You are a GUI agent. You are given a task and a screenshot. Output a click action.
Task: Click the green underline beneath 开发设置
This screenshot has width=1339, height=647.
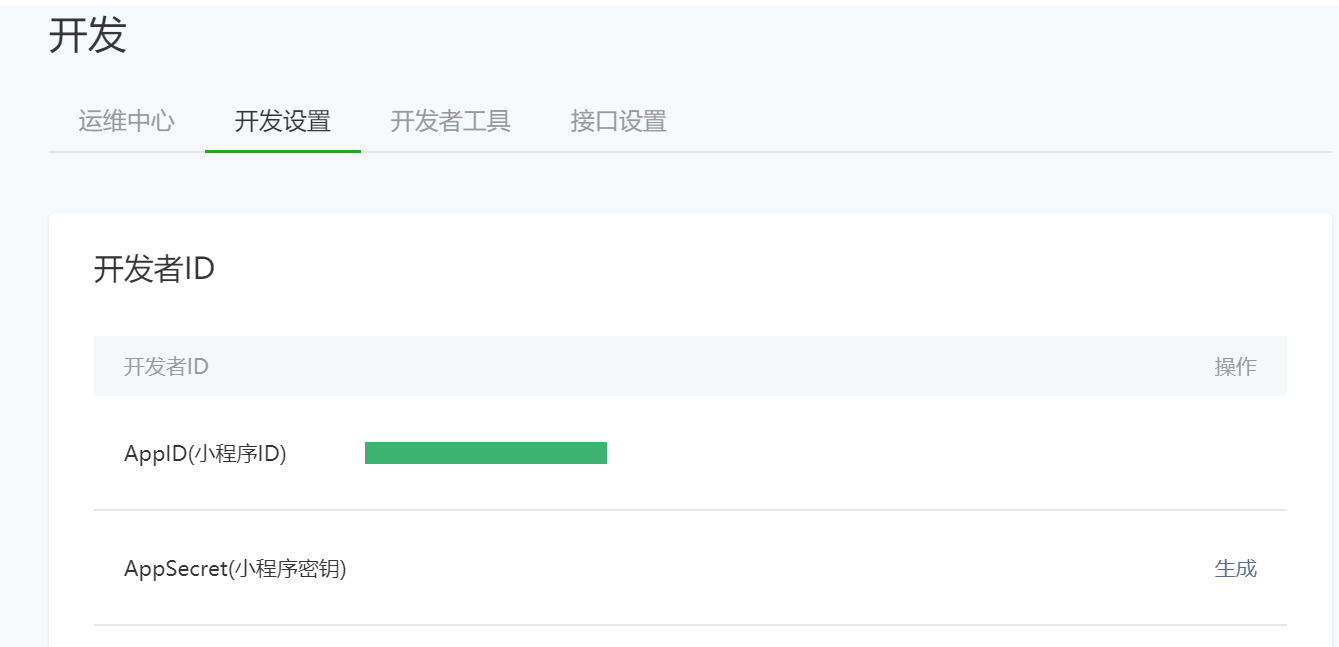pyautogui.click(x=282, y=151)
